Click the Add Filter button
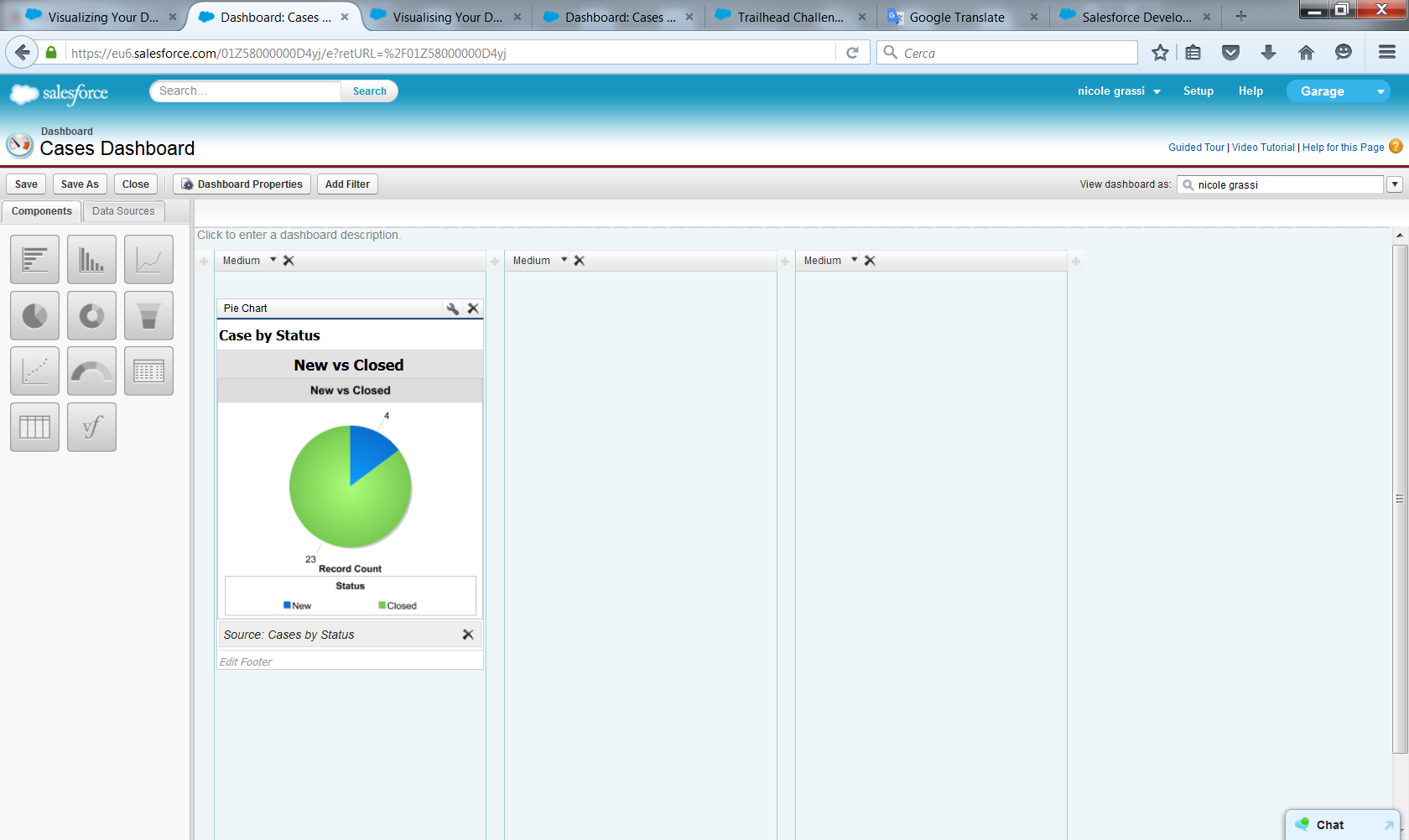 (x=347, y=184)
